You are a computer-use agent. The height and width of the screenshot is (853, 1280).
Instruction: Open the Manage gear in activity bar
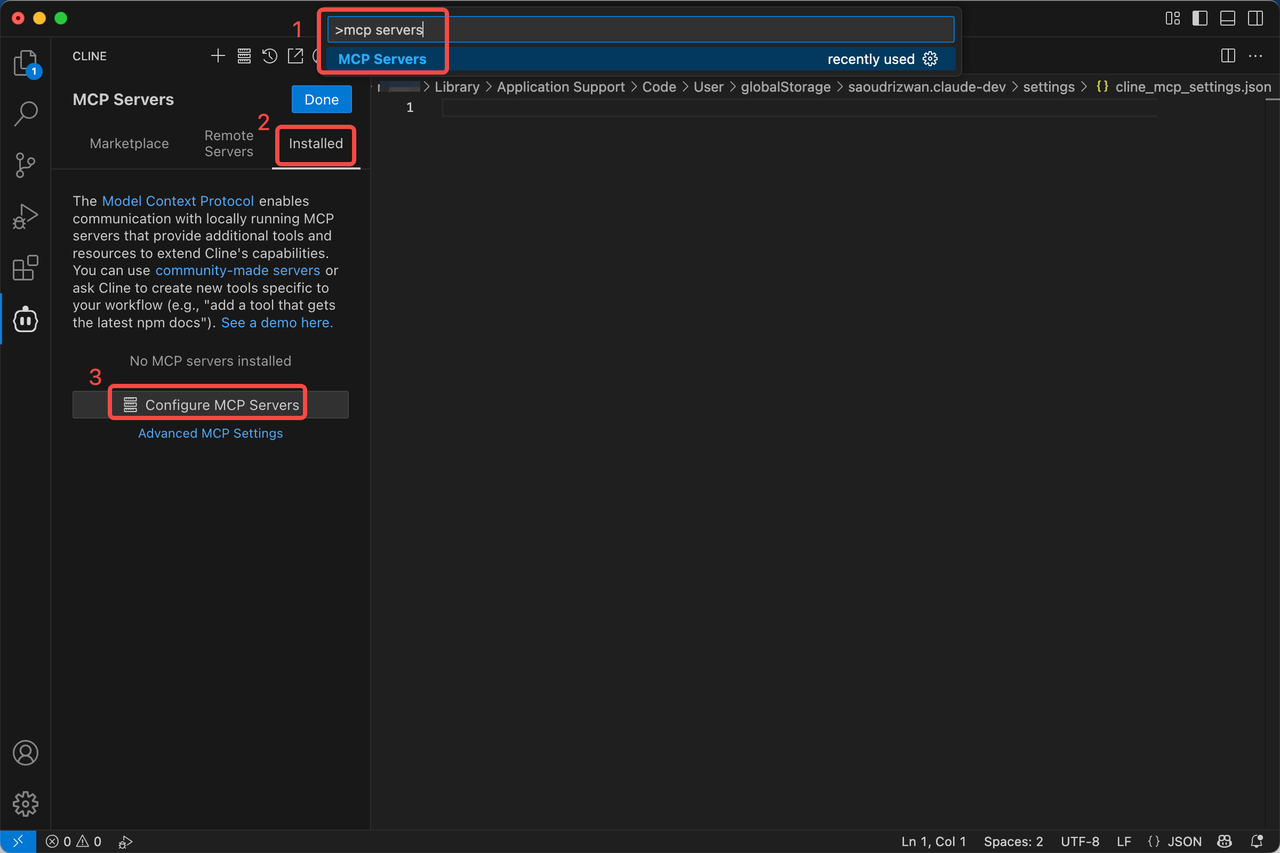point(25,803)
